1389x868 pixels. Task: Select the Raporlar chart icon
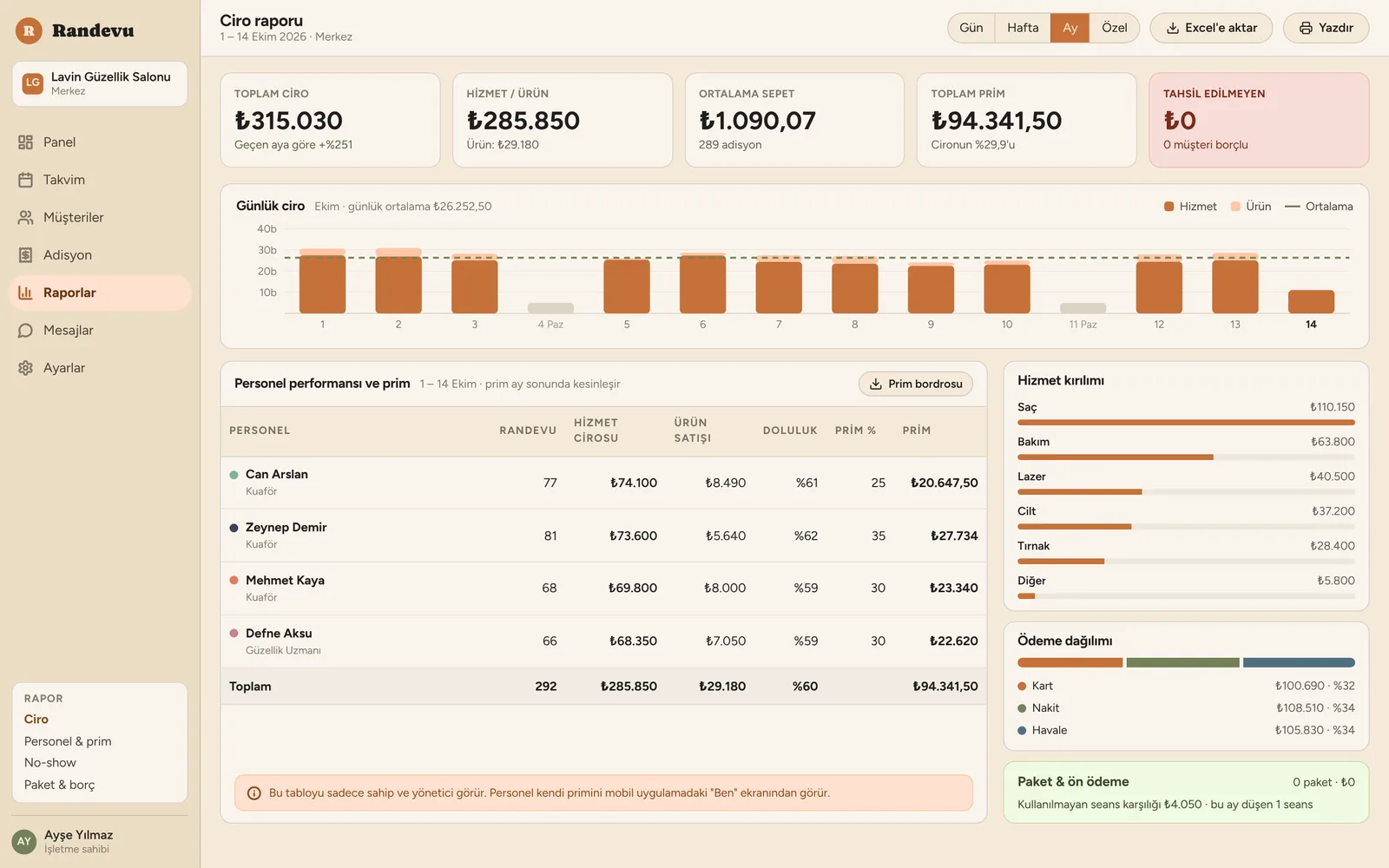(x=25, y=293)
